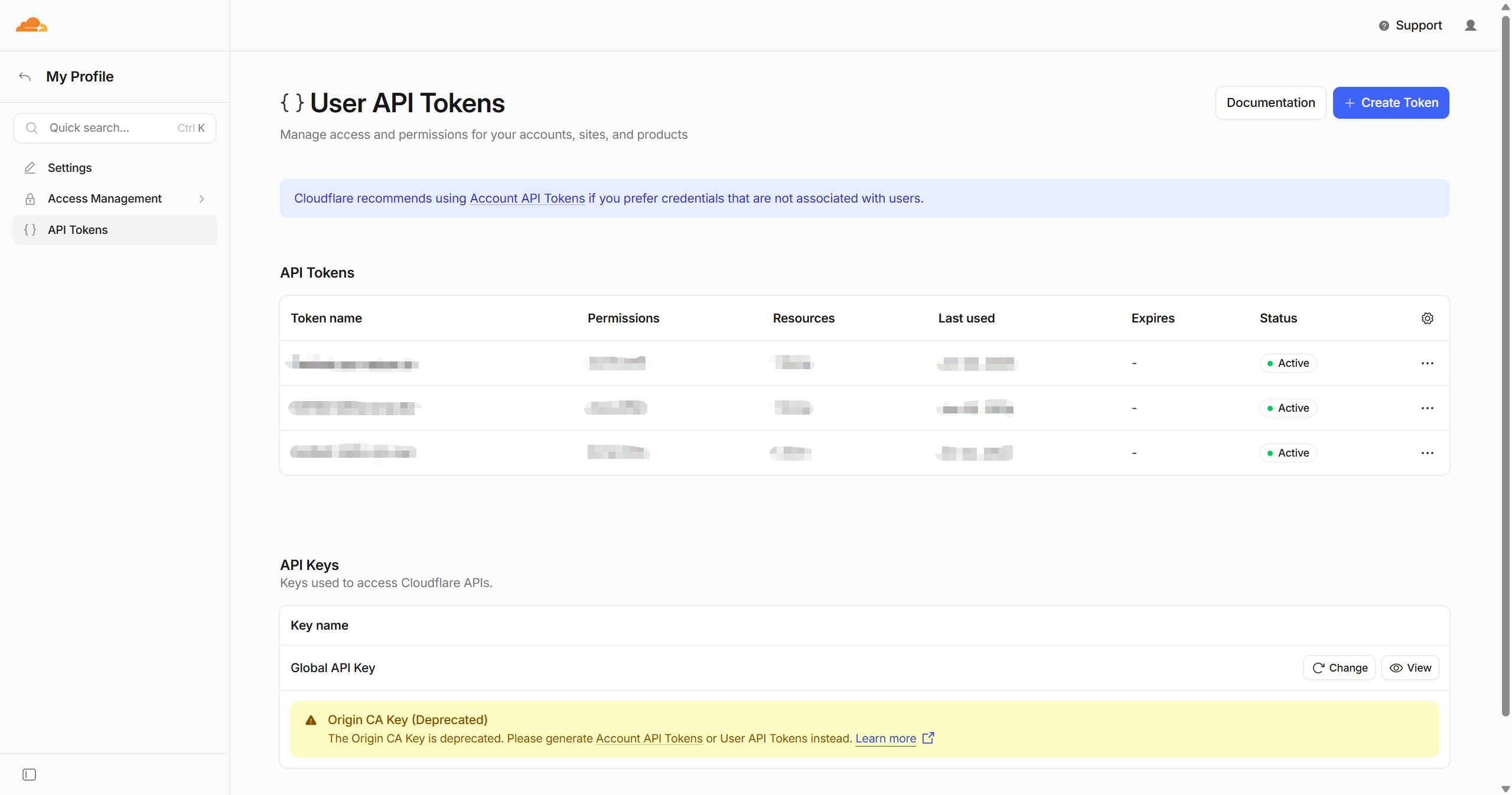Click the API Keys section heading
1512x795 pixels.
pyautogui.click(x=309, y=565)
